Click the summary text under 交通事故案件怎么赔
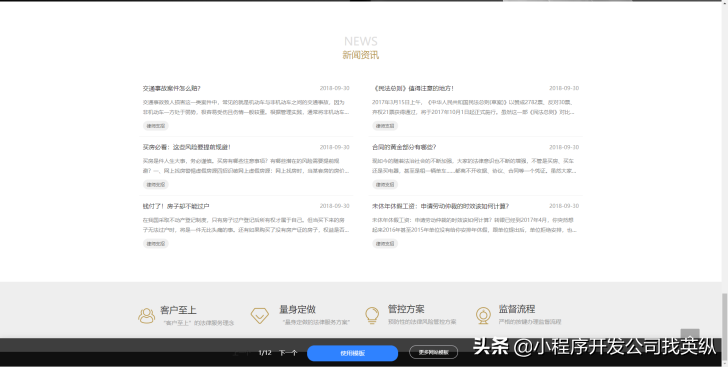728x367 pixels. [246, 107]
